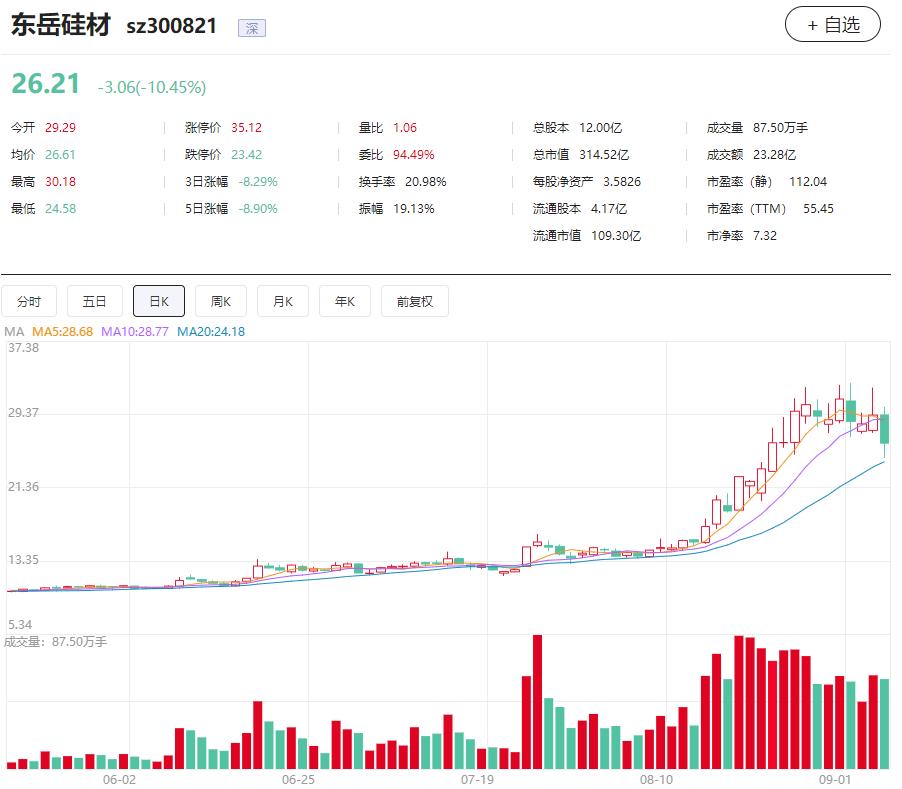Click 成交量 value 87.50万手 in stats

coord(781,128)
